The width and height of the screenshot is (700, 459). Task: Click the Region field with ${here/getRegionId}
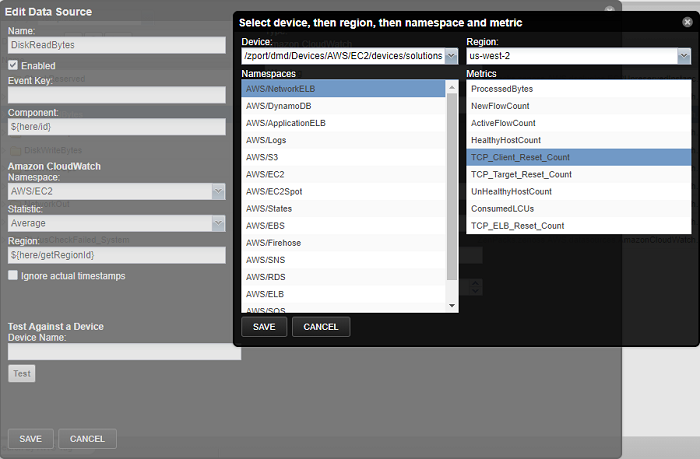[x=117, y=255]
